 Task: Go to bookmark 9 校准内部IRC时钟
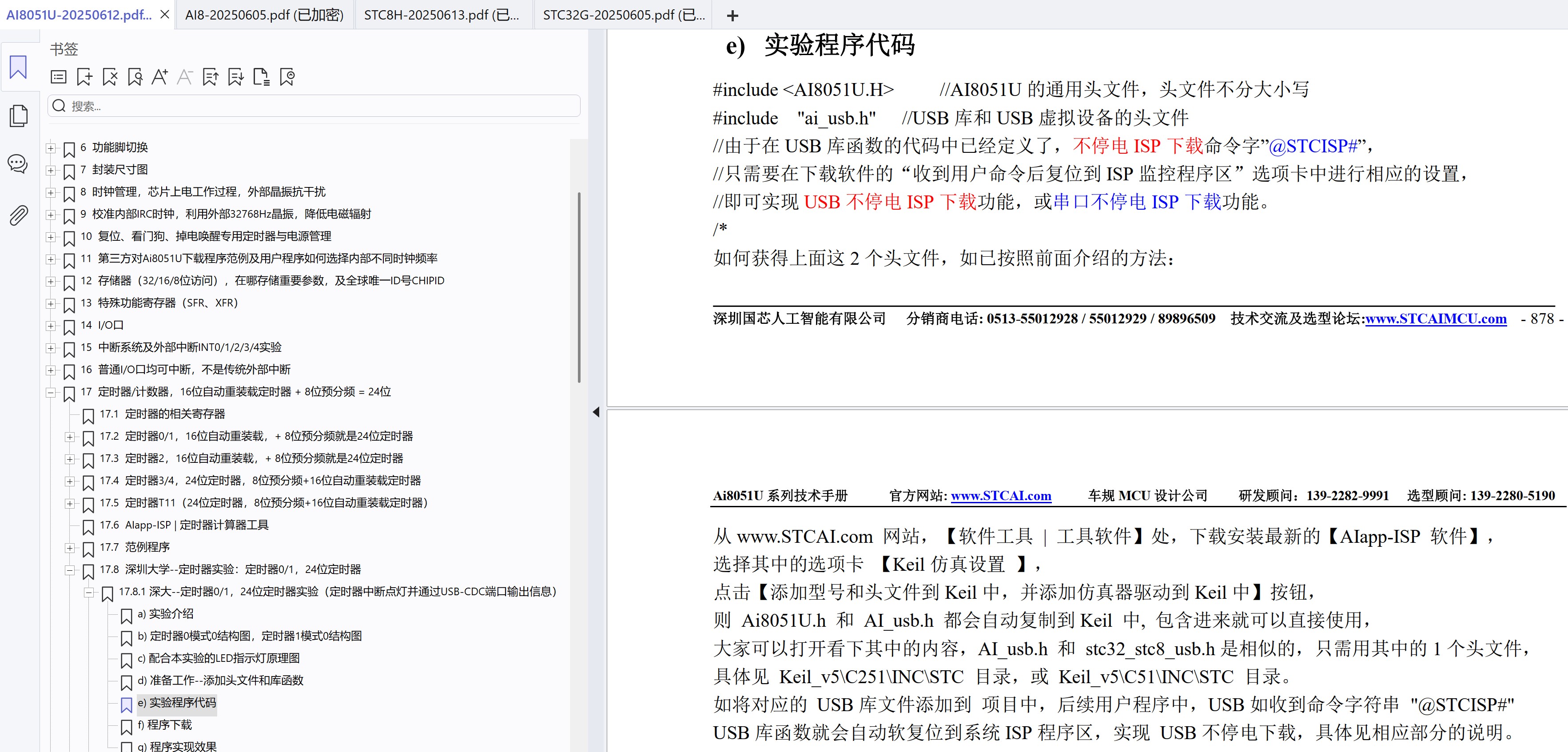[x=226, y=215]
